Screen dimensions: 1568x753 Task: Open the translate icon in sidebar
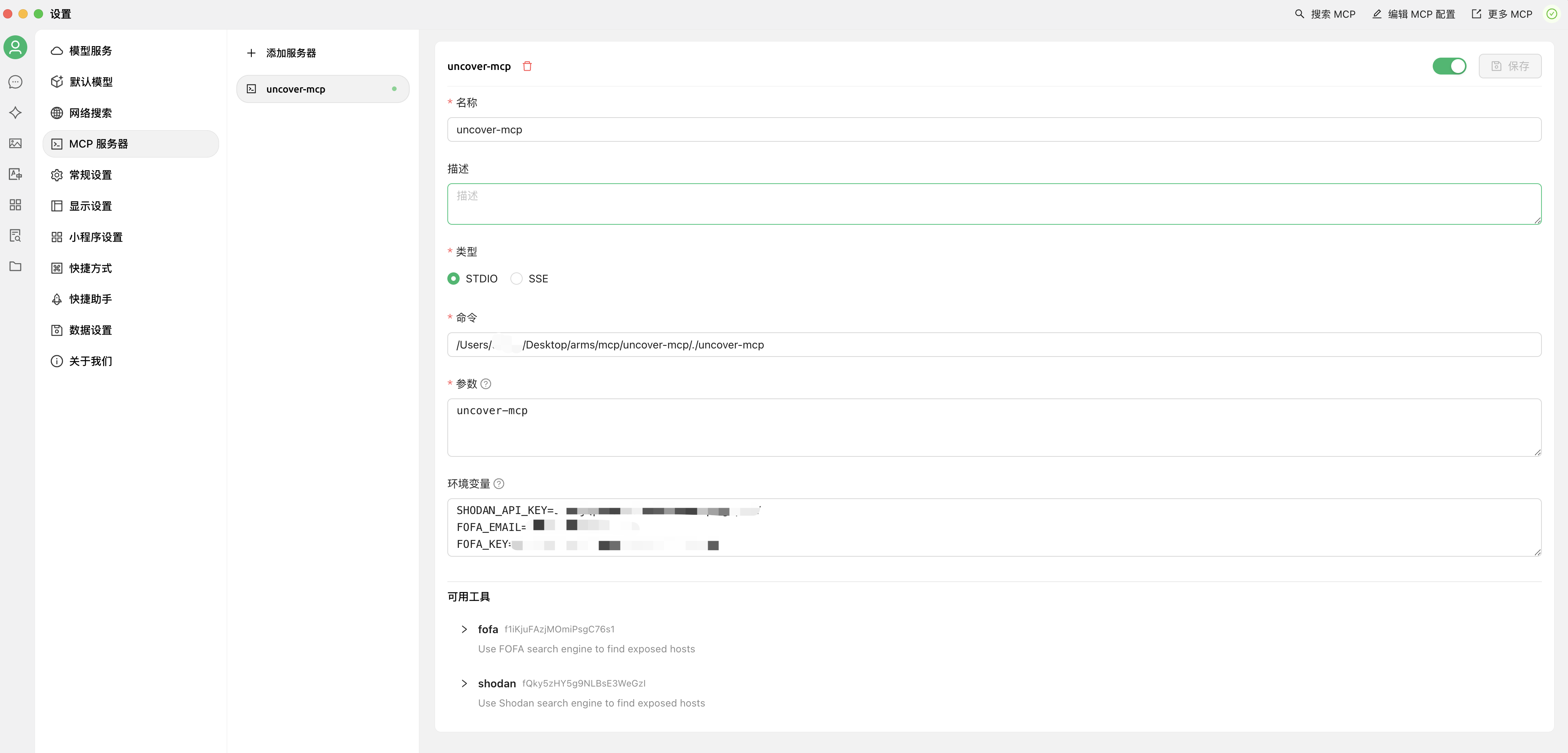pos(16,175)
